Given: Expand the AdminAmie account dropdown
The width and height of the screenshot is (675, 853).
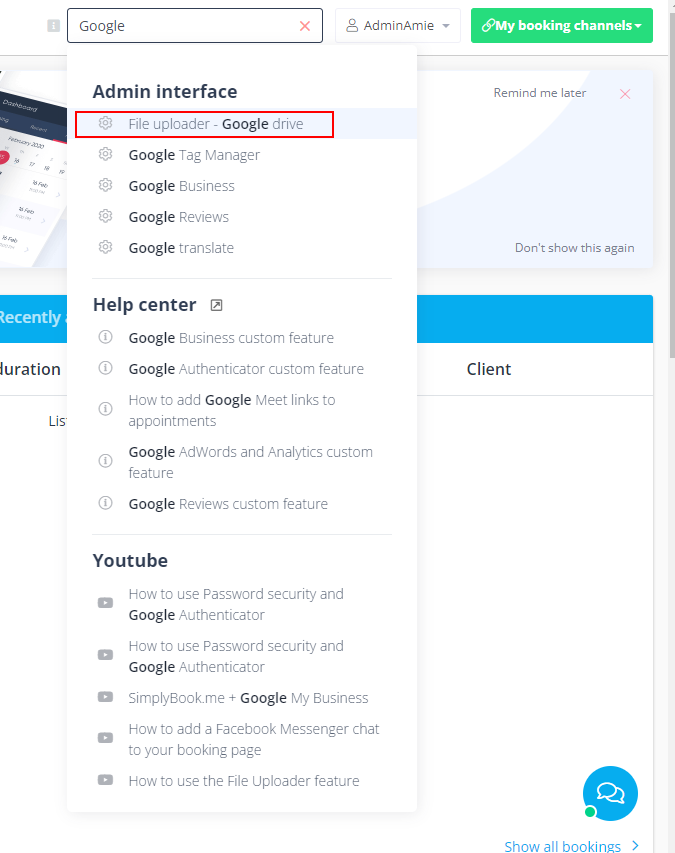Looking at the screenshot, I should [x=398, y=26].
